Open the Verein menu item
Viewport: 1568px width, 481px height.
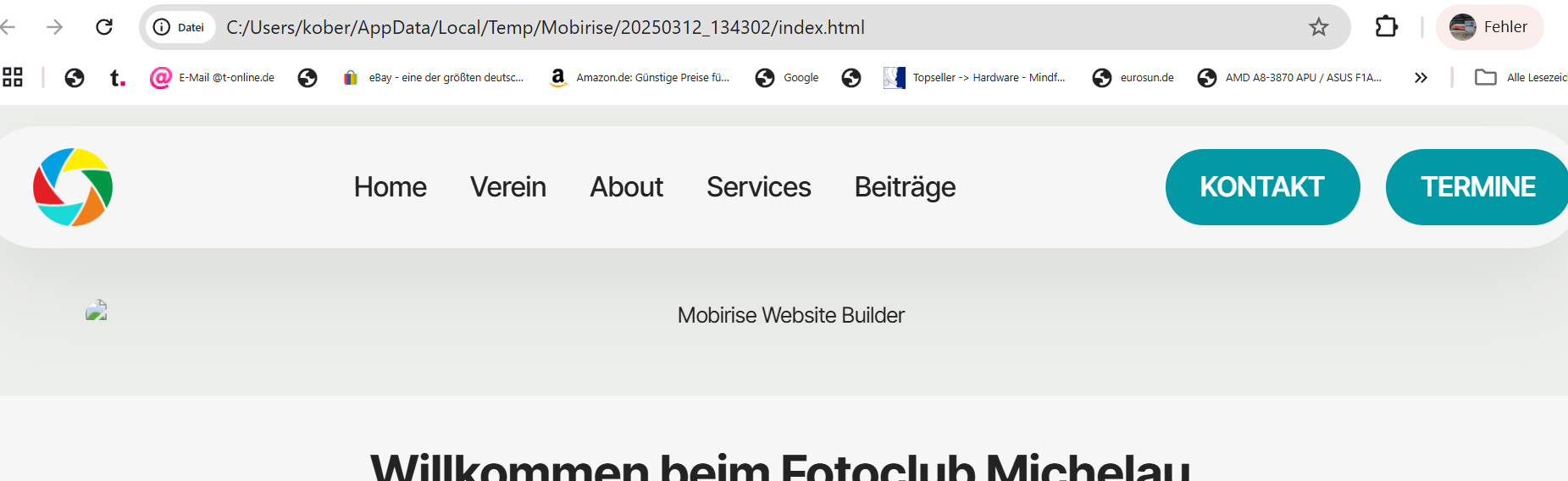click(507, 187)
